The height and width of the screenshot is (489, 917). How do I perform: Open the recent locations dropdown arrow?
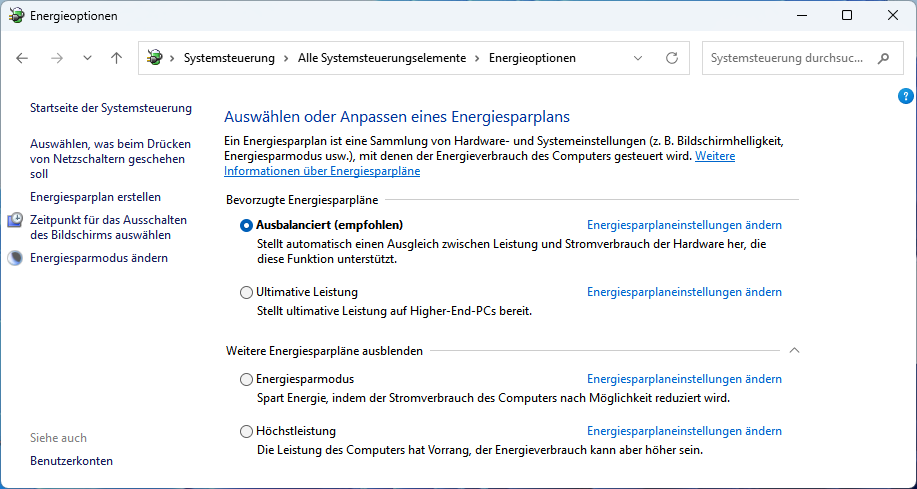click(x=87, y=58)
